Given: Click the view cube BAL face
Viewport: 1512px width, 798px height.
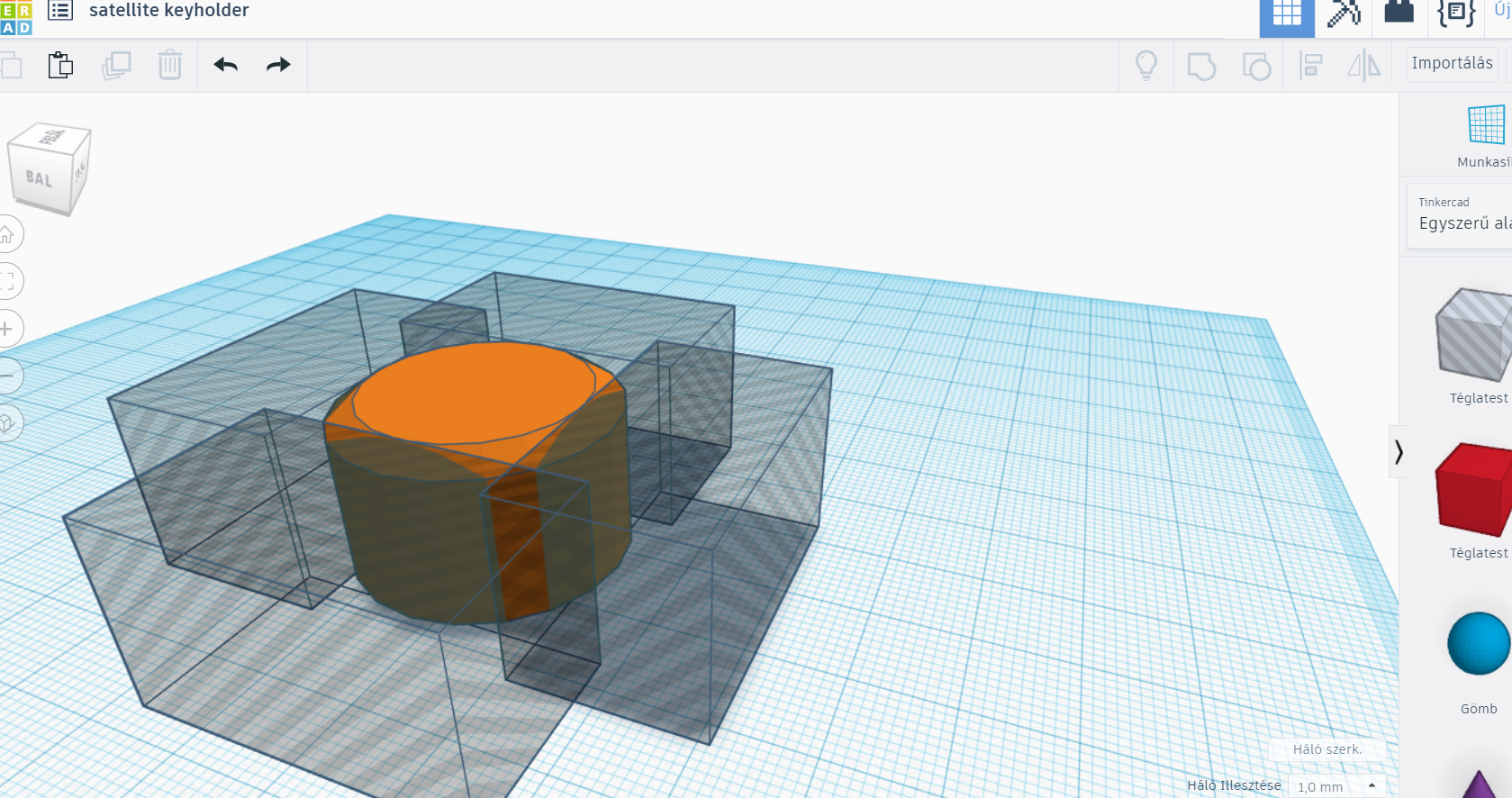Looking at the screenshot, I should point(39,178).
